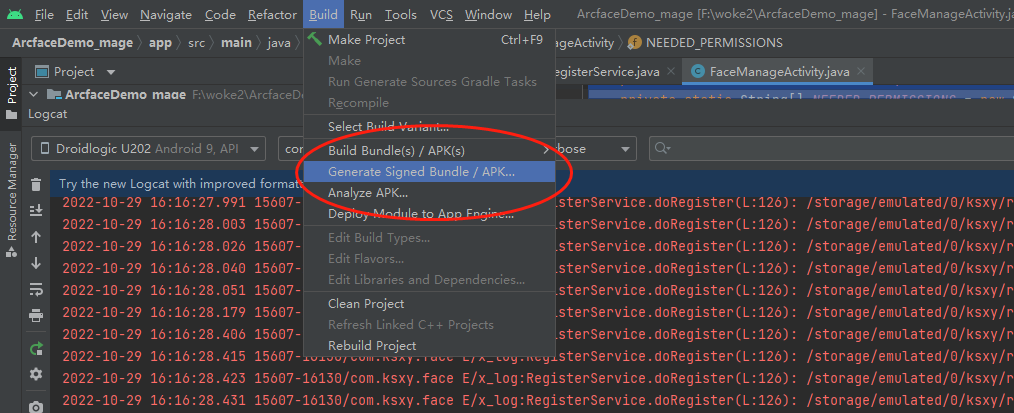The image size is (1014, 413).
Task: Click the Logcat search filter field
Action: point(832,149)
